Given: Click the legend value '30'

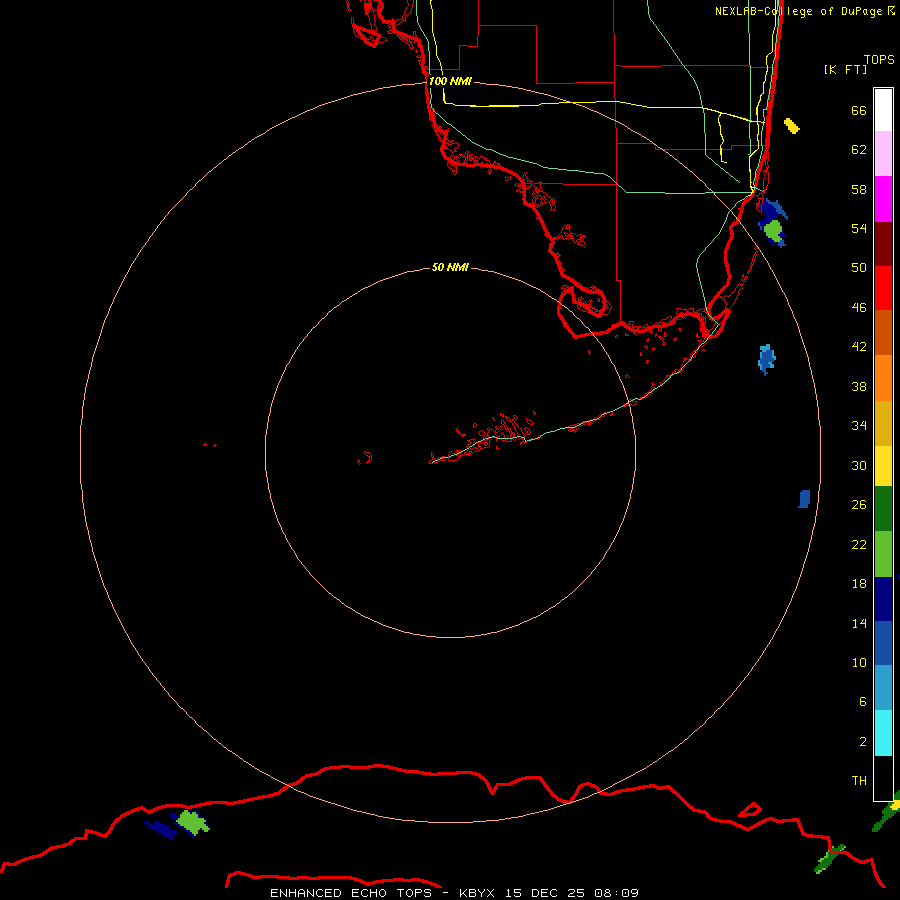Looking at the screenshot, I should [x=859, y=465].
